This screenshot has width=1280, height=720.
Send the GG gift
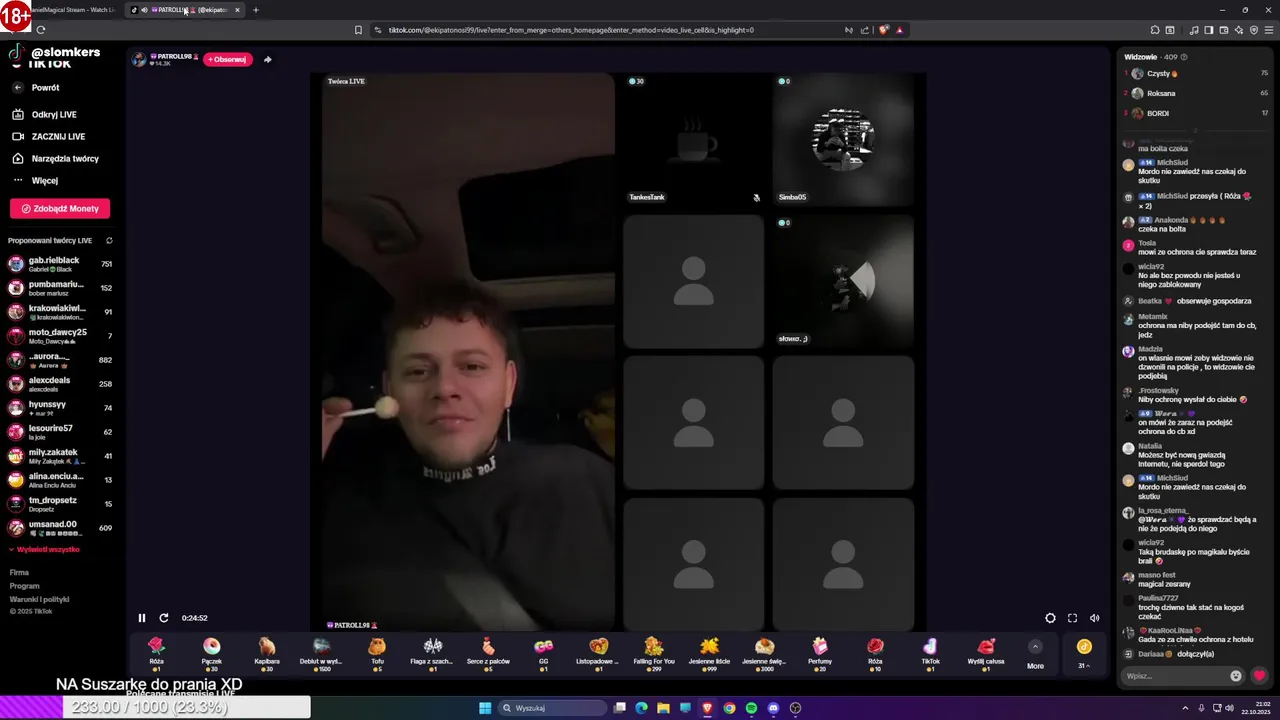click(x=543, y=653)
